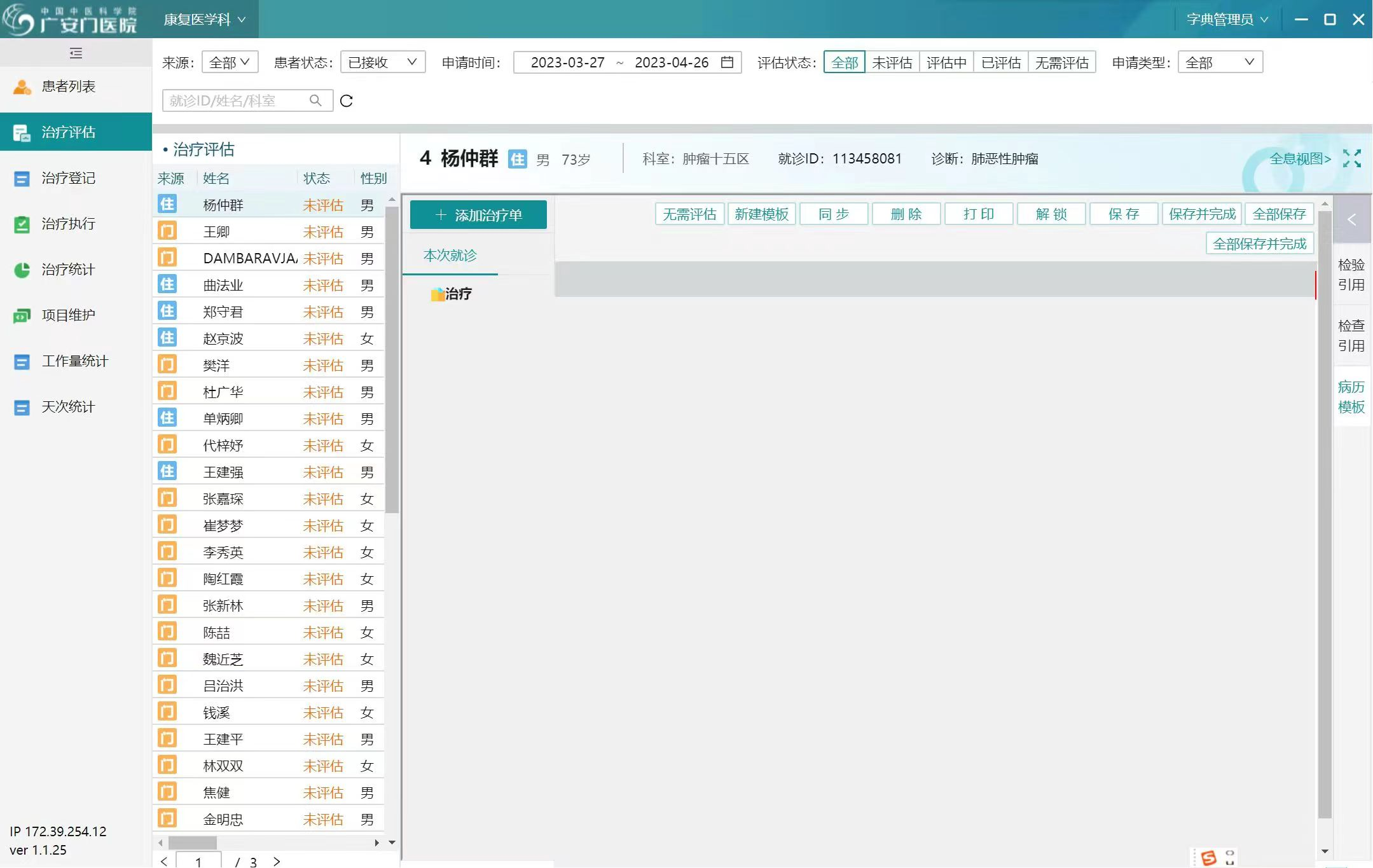Go to previous page of patient list
1373x868 pixels.
coord(164,862)
